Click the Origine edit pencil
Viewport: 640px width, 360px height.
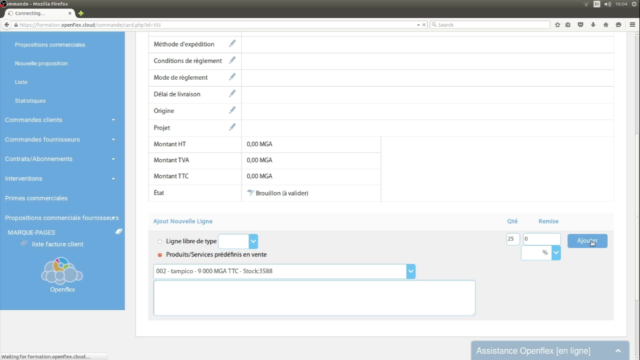tap(232, 111)
